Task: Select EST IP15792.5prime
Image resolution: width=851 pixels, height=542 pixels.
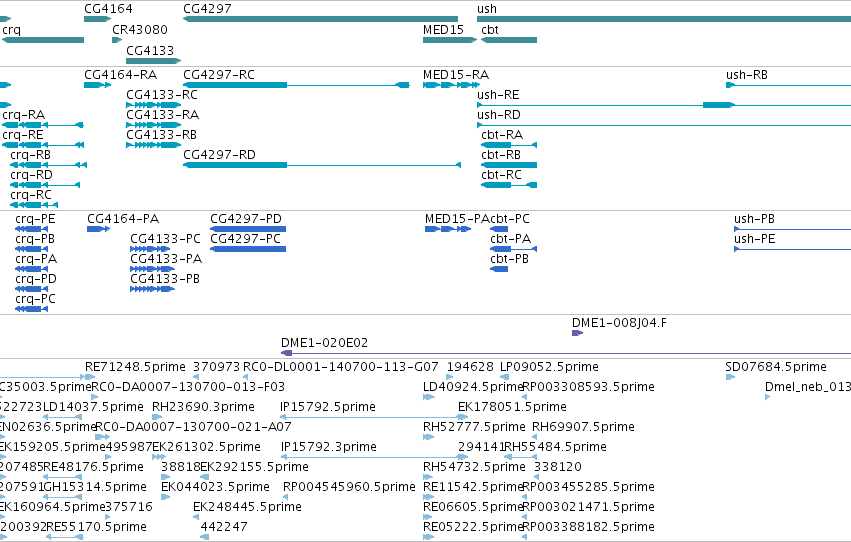Action: (328, 407)
